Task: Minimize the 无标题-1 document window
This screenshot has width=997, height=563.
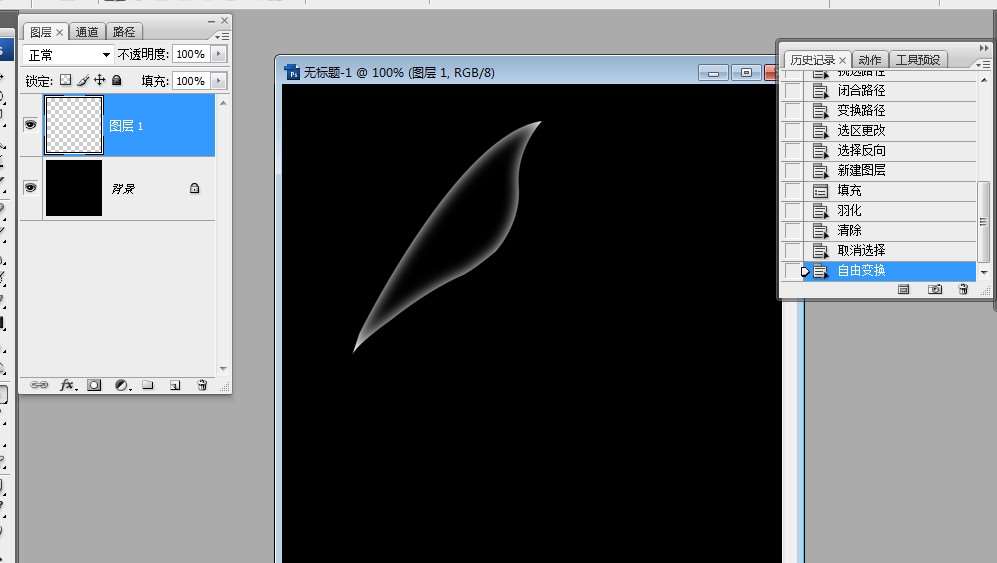Action: click(x=713, y=73)
